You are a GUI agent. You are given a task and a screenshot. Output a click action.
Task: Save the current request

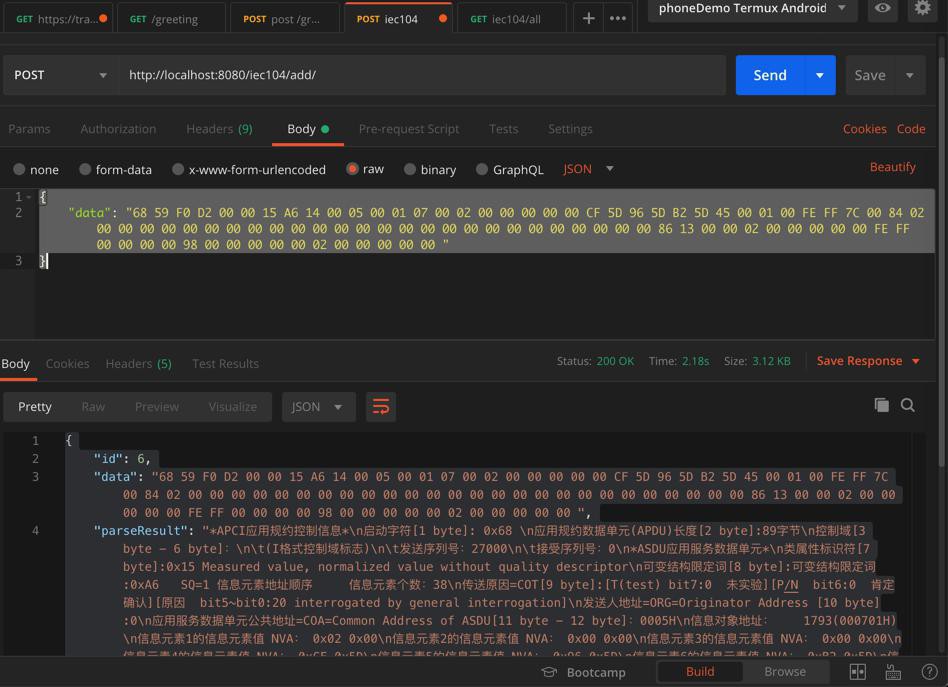869,75
